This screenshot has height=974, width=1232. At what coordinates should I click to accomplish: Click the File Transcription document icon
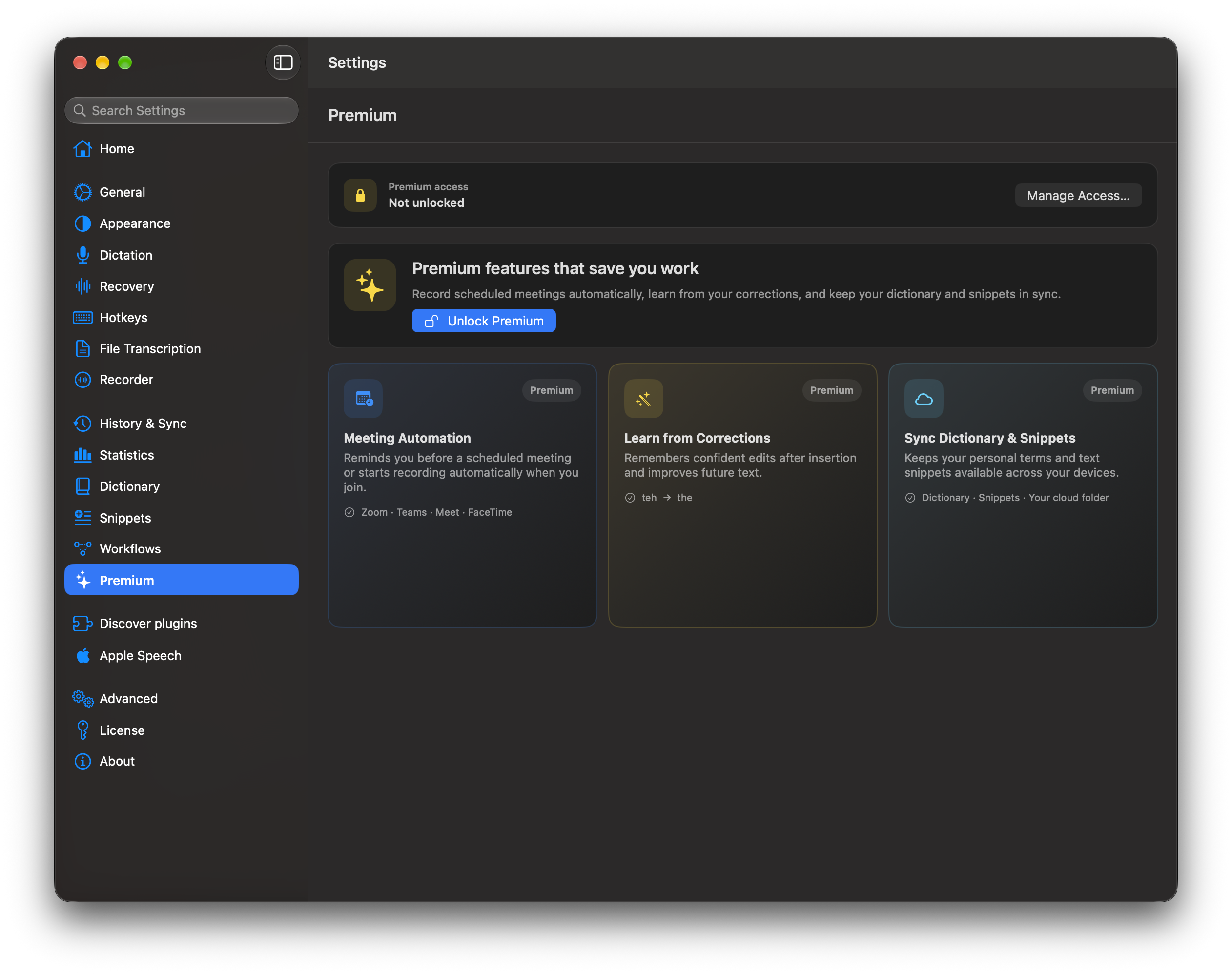coord(82,348)
